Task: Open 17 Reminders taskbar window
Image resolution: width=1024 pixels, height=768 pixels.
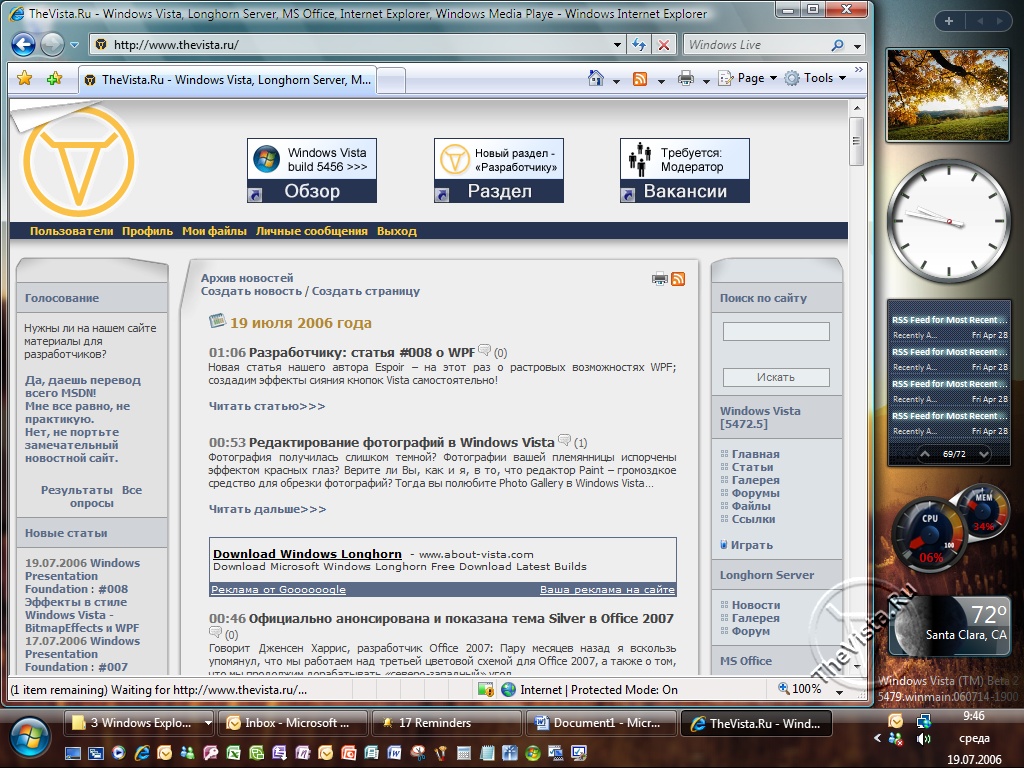Action: click(x=447, y=723)
